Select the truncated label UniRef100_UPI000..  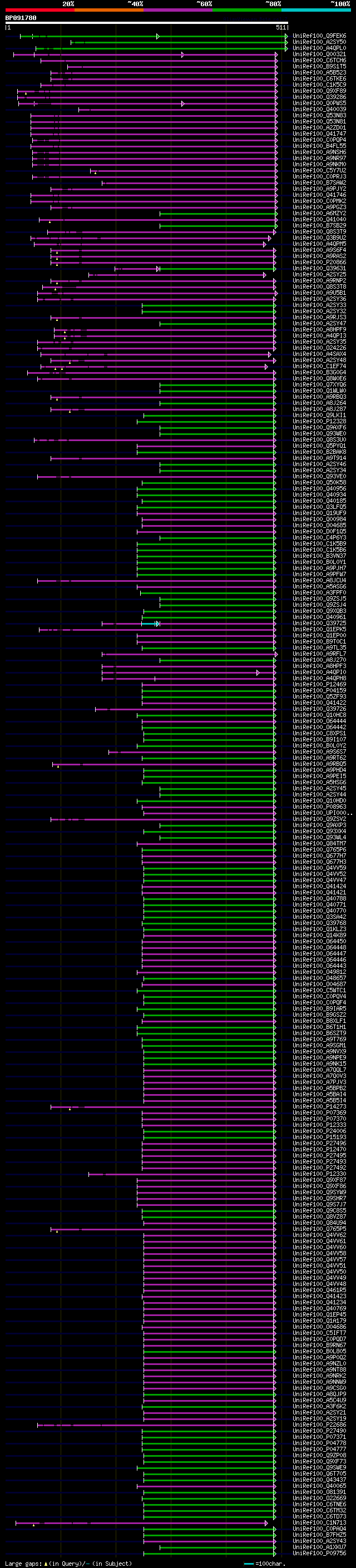pos(322,813)
